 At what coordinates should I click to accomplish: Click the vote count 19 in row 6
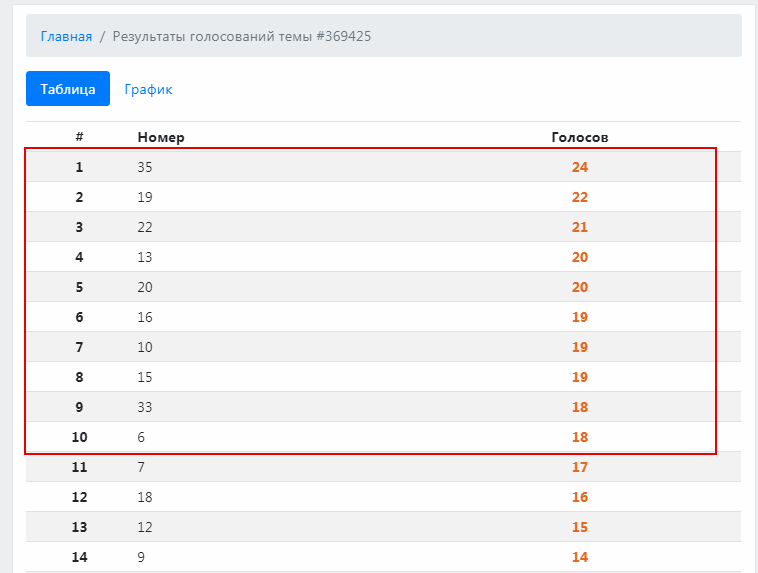[x=580, y=317]
